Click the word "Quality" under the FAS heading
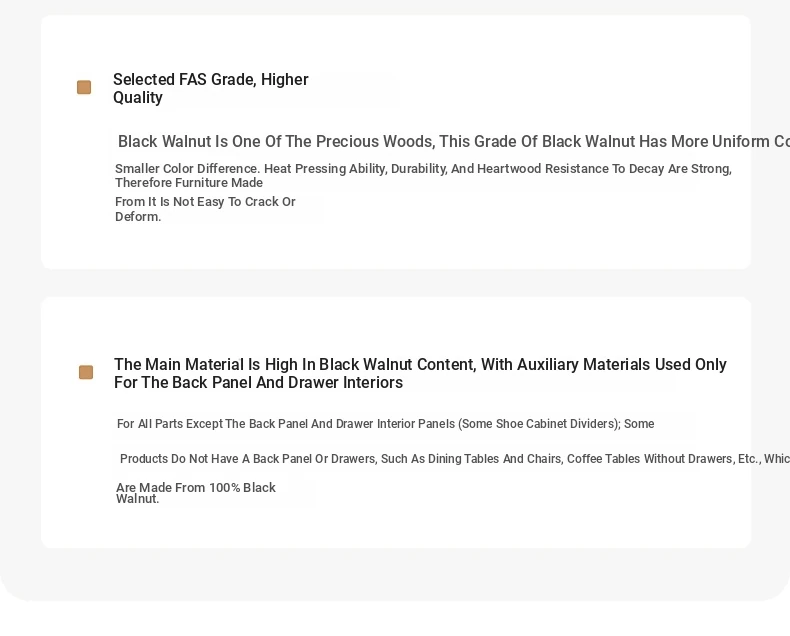Screen dimensions: 790x636 coord(138,98)
